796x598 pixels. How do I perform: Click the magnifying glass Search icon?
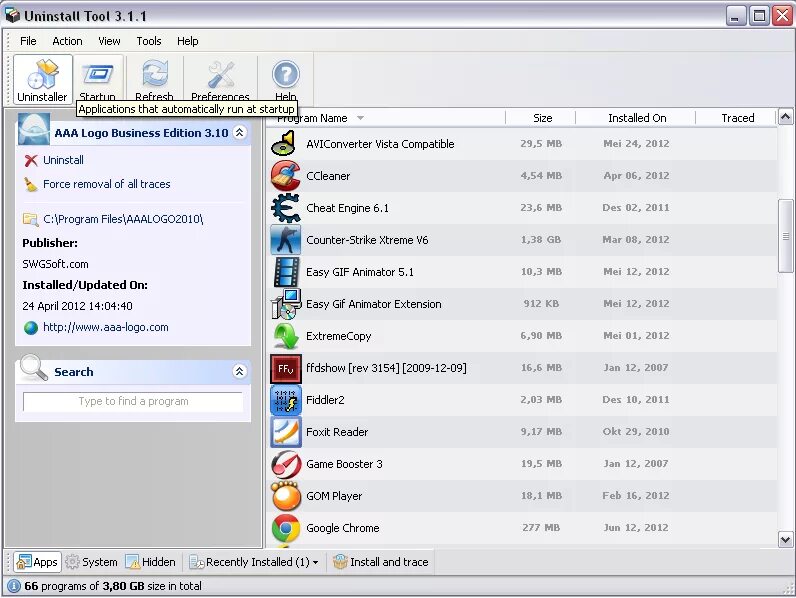34,368
